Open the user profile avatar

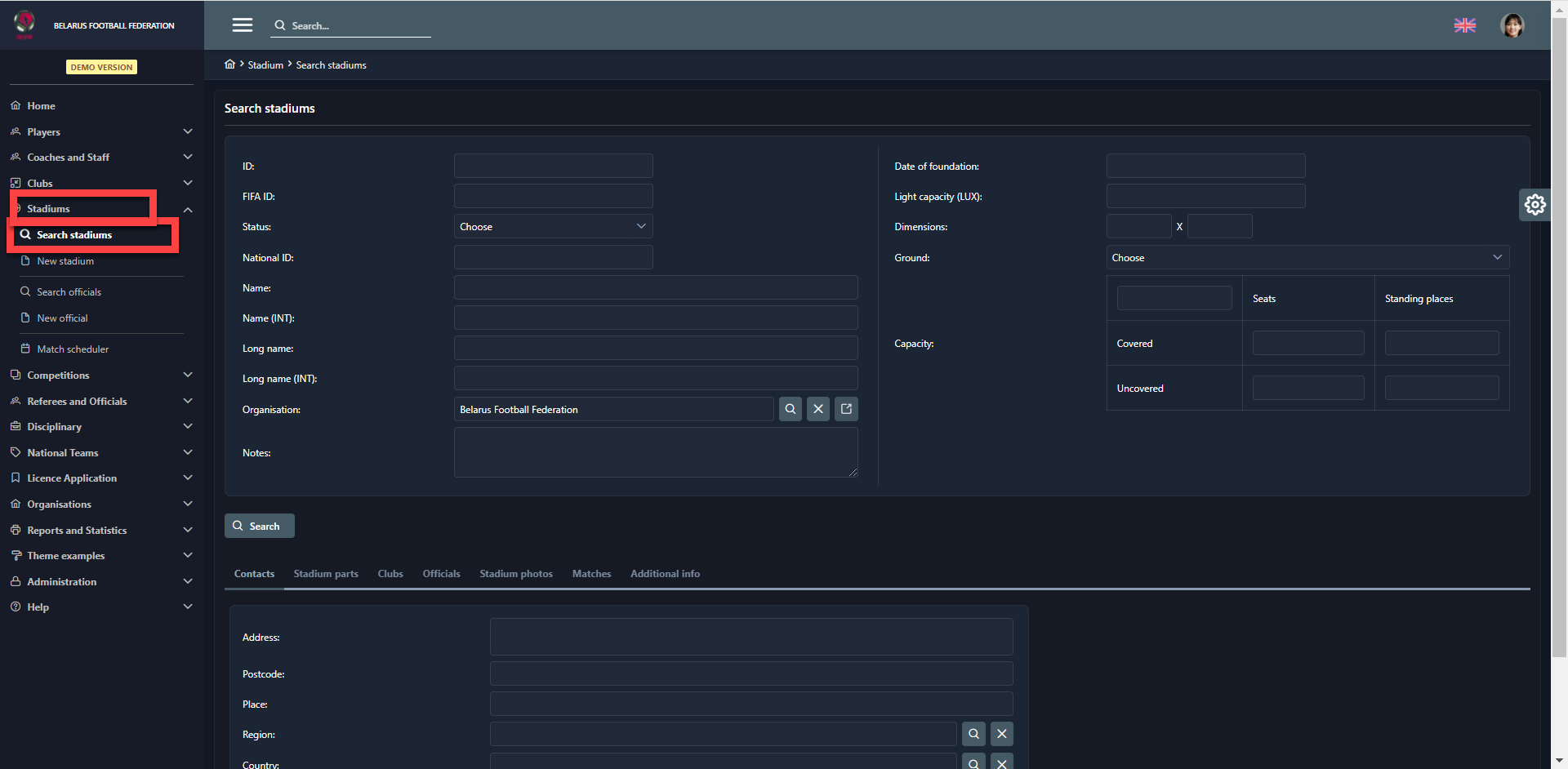[x=1512, y=25]
